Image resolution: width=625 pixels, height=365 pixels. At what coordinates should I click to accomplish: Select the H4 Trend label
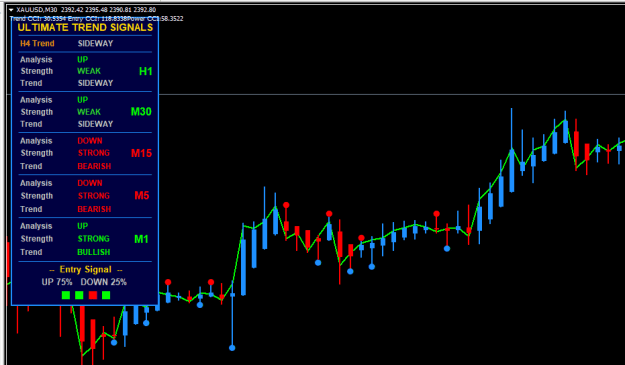pos(37,43)
